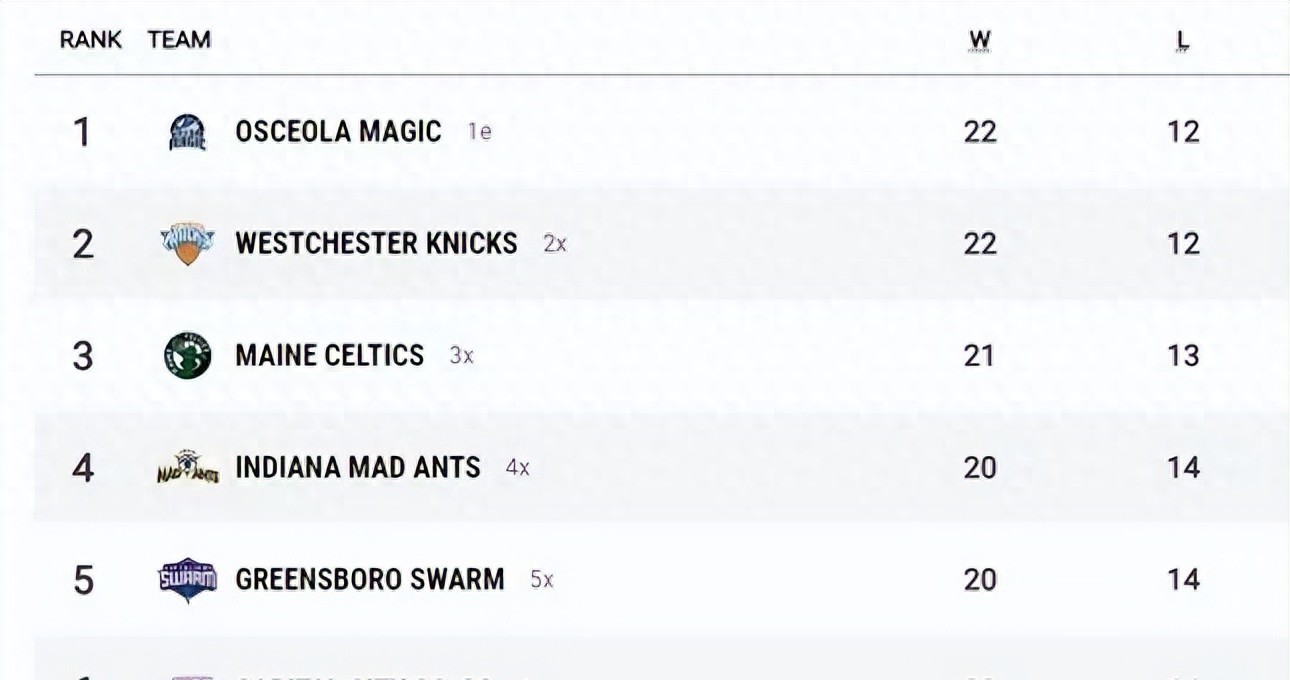
Task: Sort by the RANK column header
Action: pos(91,40)
